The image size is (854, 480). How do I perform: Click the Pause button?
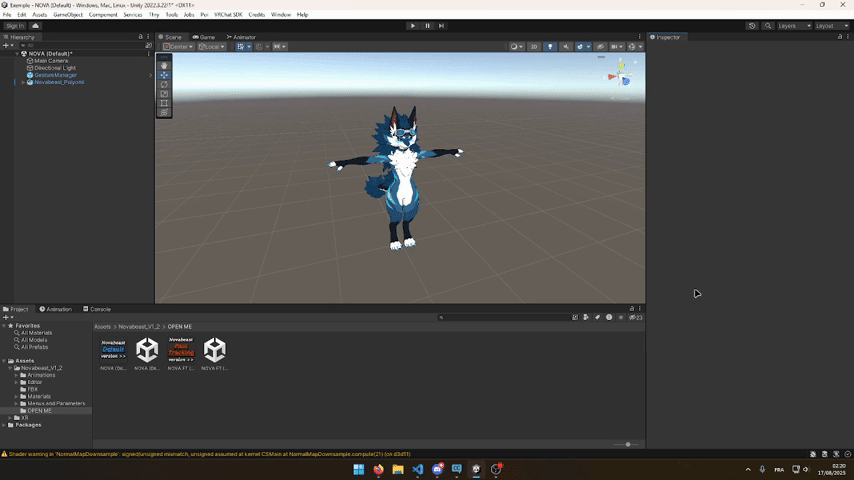427,25
